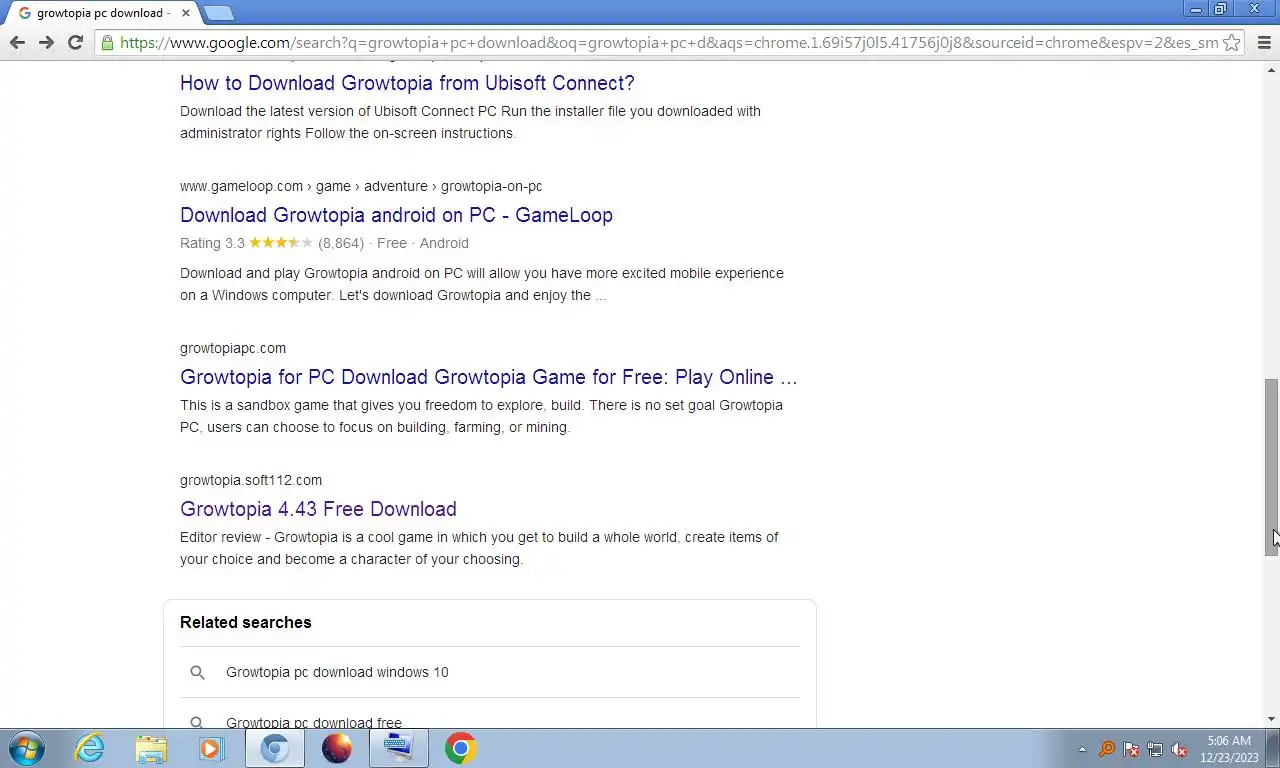
Task: Click the GameLoop result description snippet
Action: pyautogui.click(x=482, y=284)
